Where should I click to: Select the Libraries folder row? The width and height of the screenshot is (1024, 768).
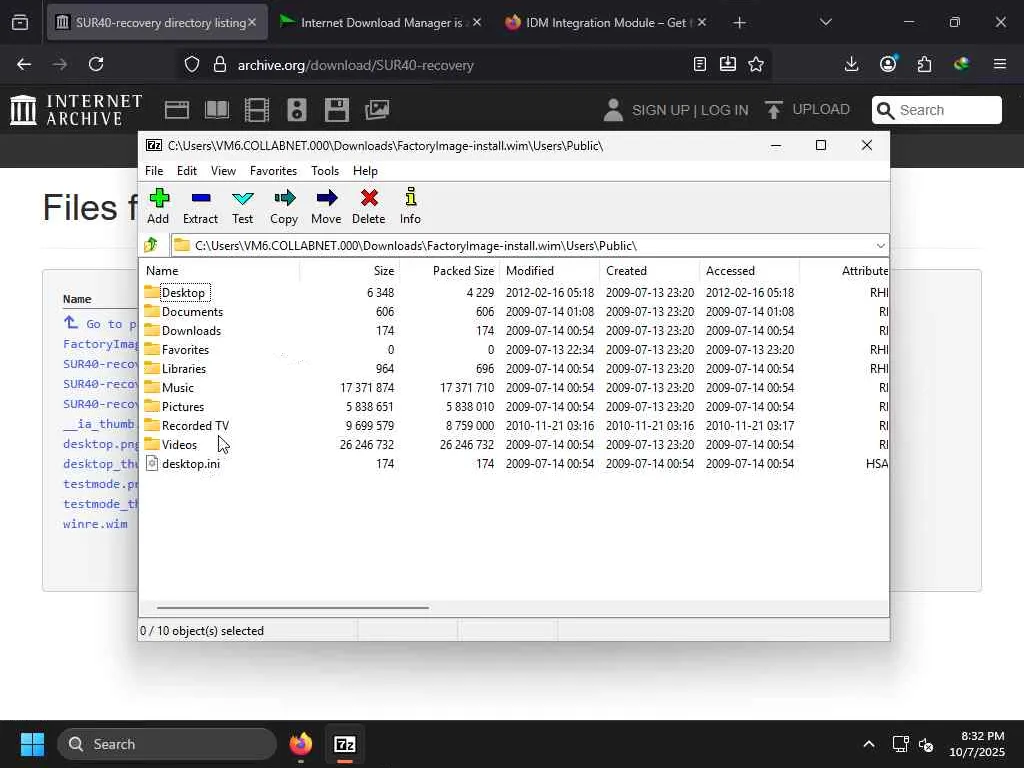(x=515, y=368)
